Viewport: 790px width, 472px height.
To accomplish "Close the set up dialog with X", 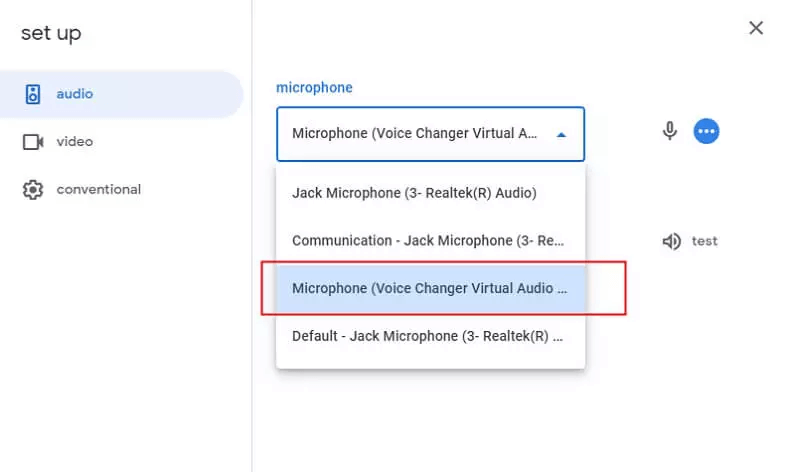I will click(x=756, y=28).
